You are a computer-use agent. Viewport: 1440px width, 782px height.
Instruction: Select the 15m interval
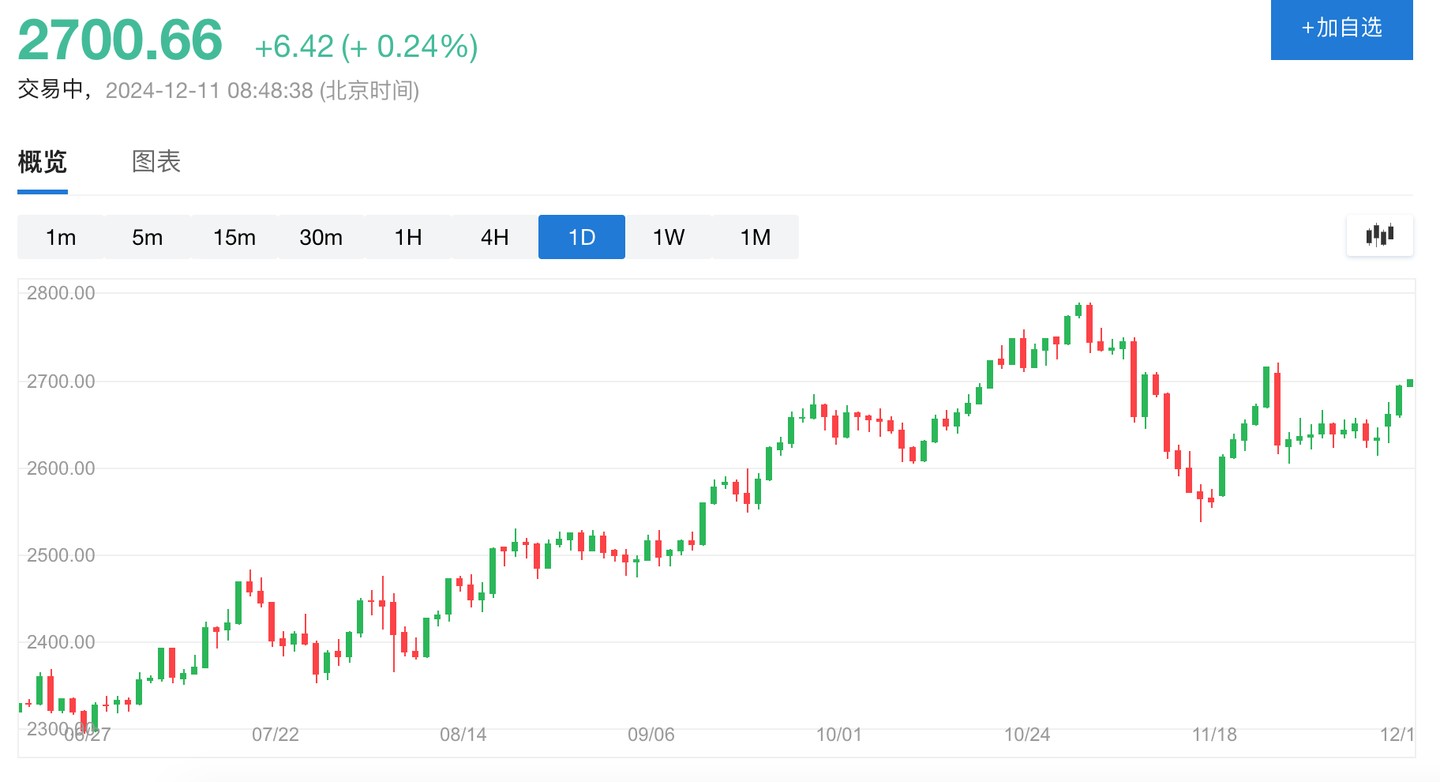pos(234,237)
